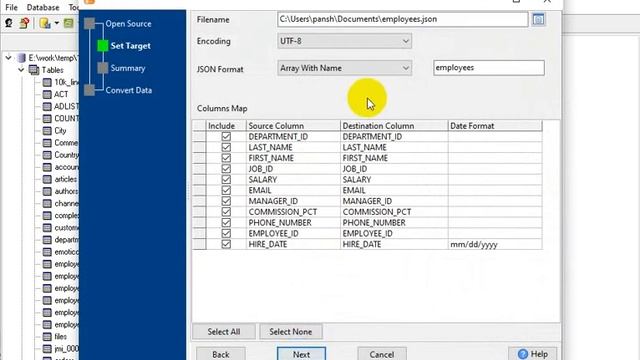The width and height of the screenshot is (640, 360).
Task: Click the database icon for E:\work\temp
Action: (22, 58)
